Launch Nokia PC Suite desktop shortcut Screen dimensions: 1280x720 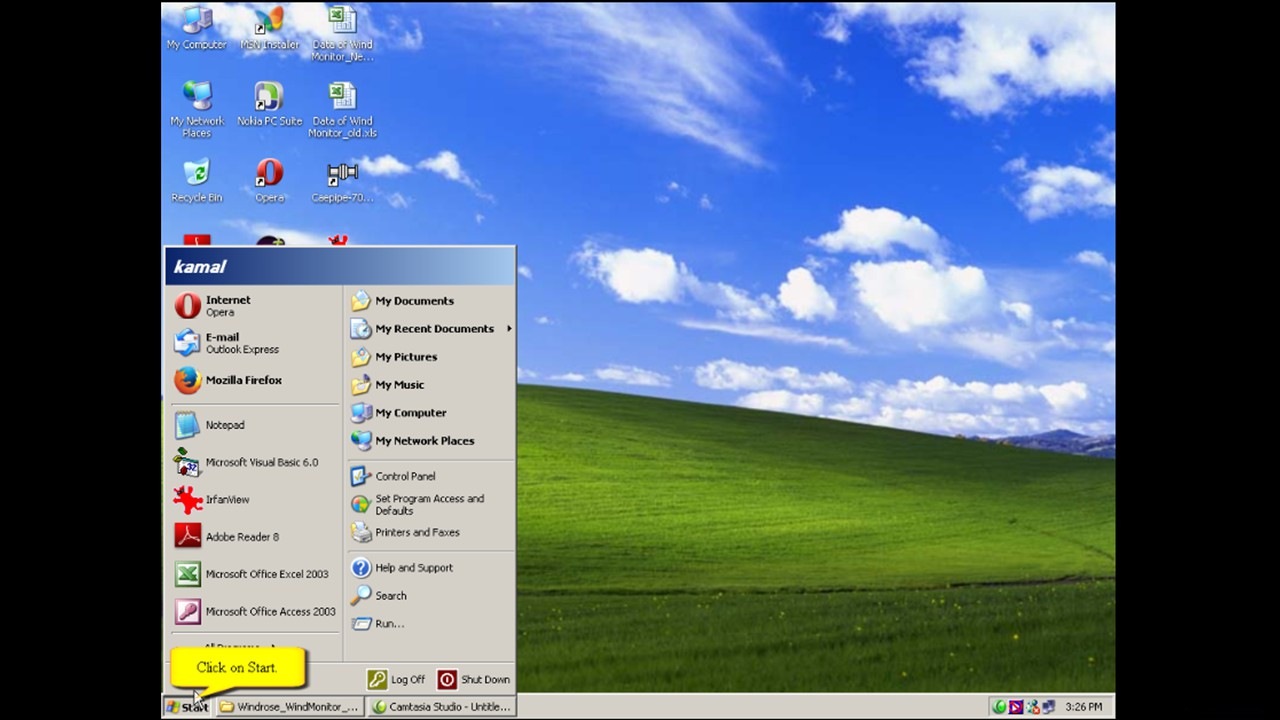pos(269,104)
